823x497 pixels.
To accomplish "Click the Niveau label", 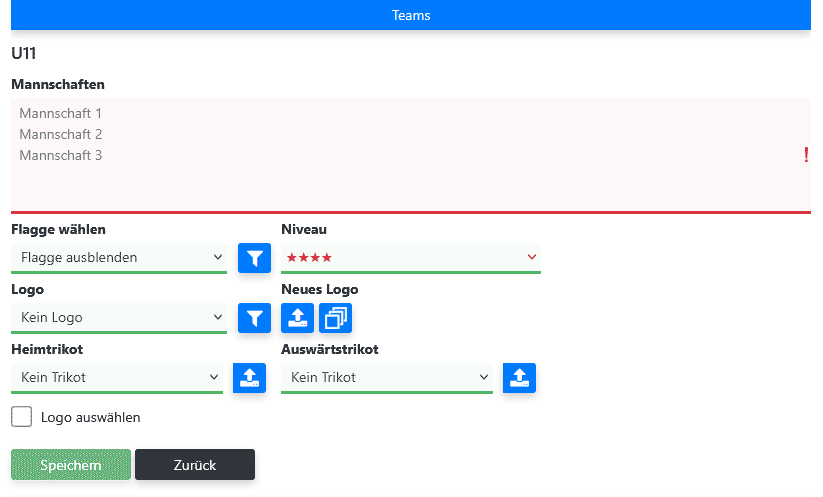I will click(x=304, y=229).
